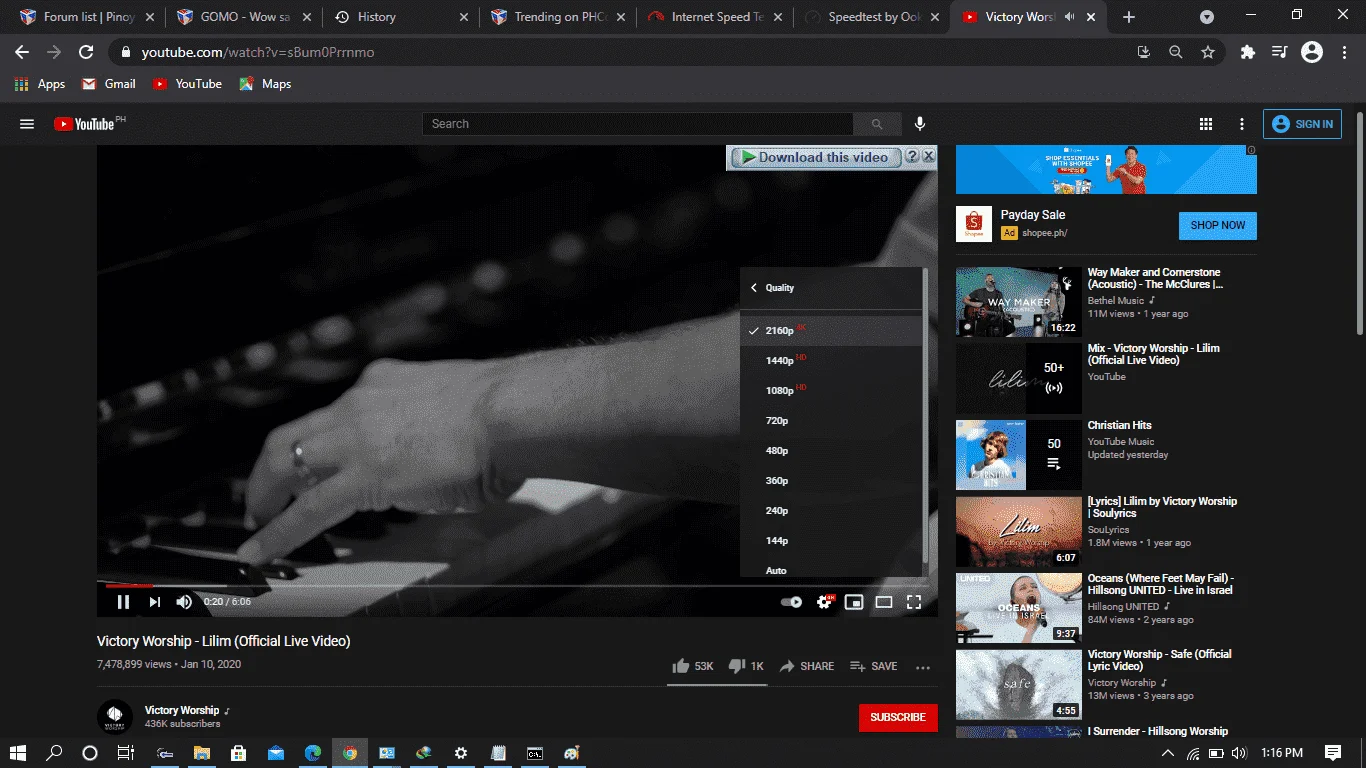Open the Gmail bookmark
1366x768 pixels.
(x=108, y=84)
